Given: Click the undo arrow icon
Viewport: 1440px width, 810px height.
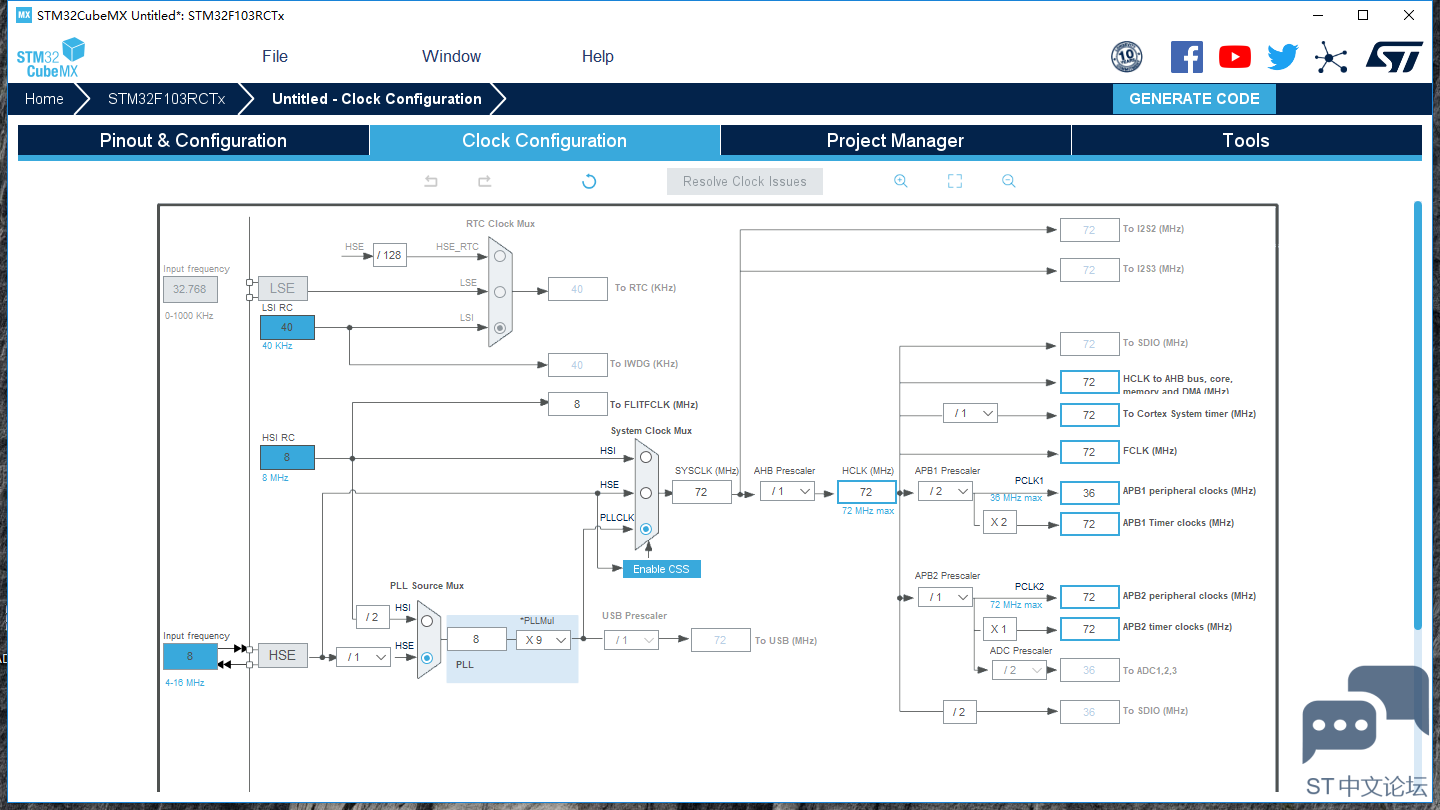Looking at the screenshot, I should pos(431,181).
